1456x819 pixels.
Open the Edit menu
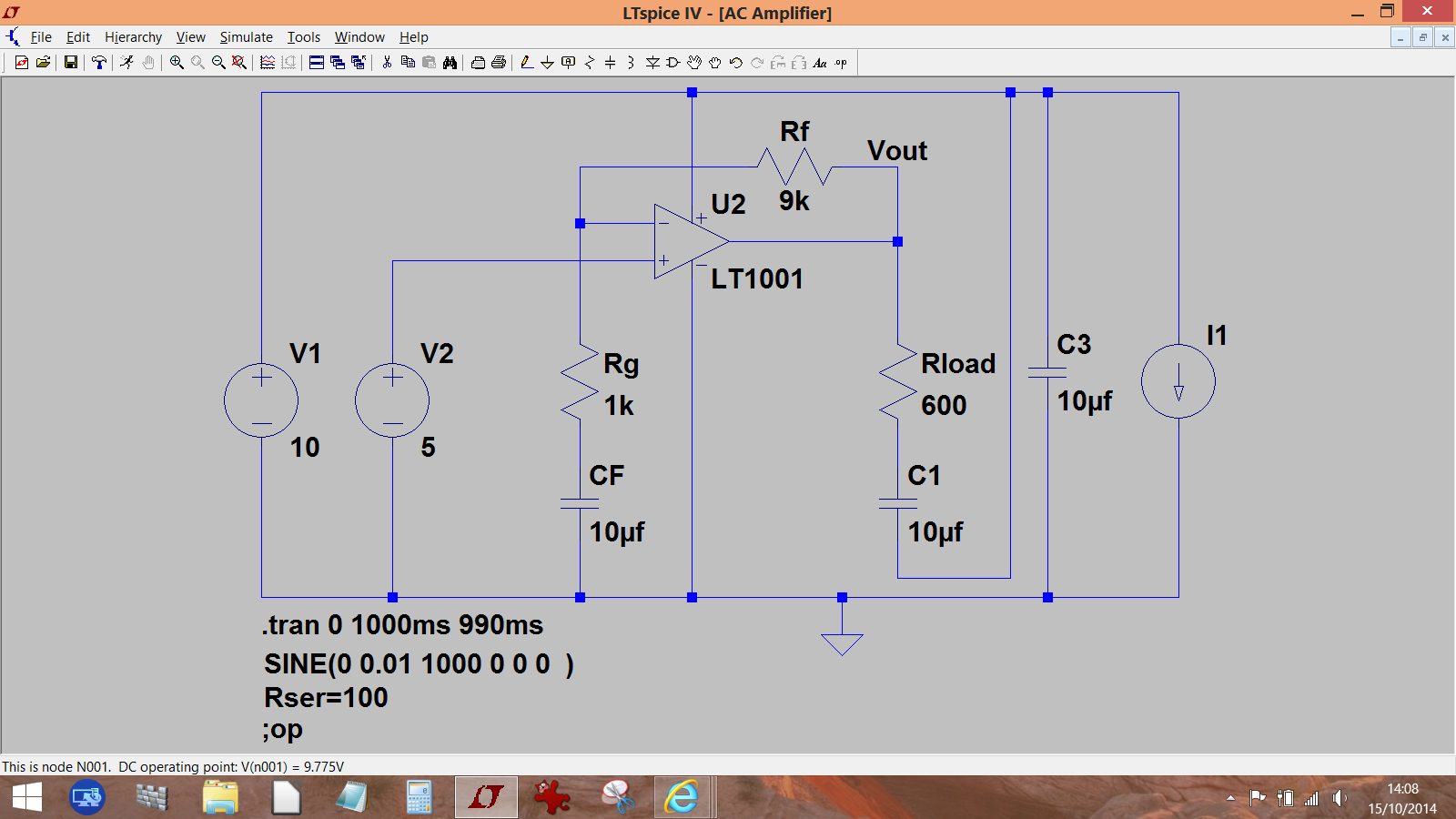78,37
